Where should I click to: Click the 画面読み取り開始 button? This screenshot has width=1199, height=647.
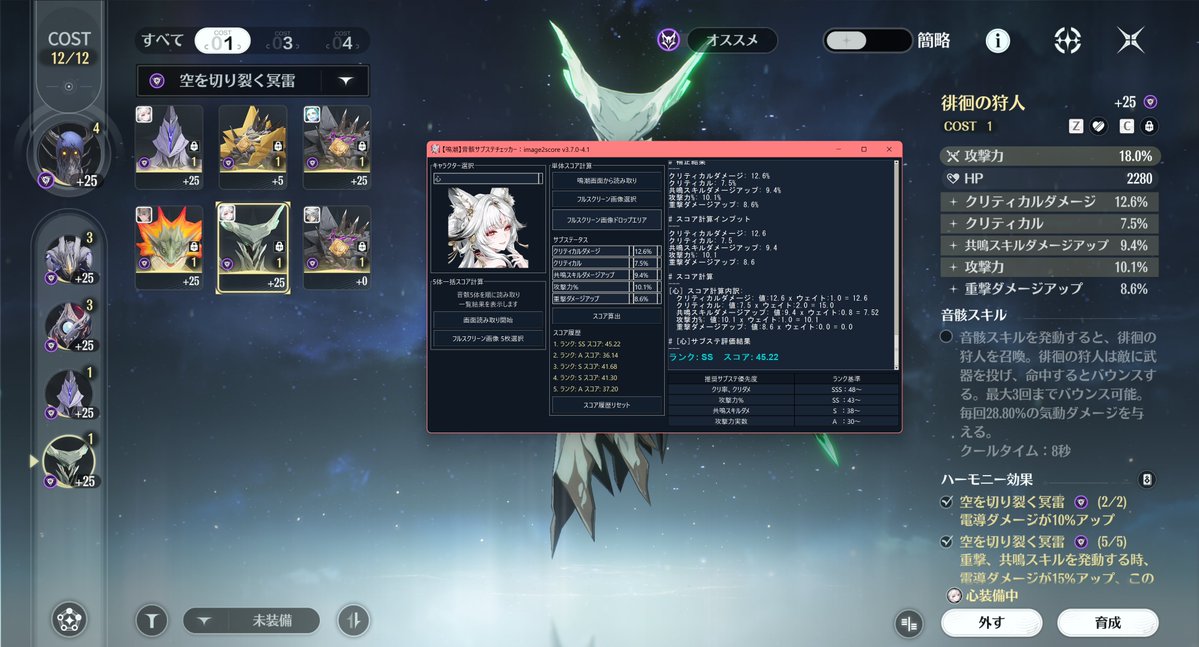click(488, 320)
